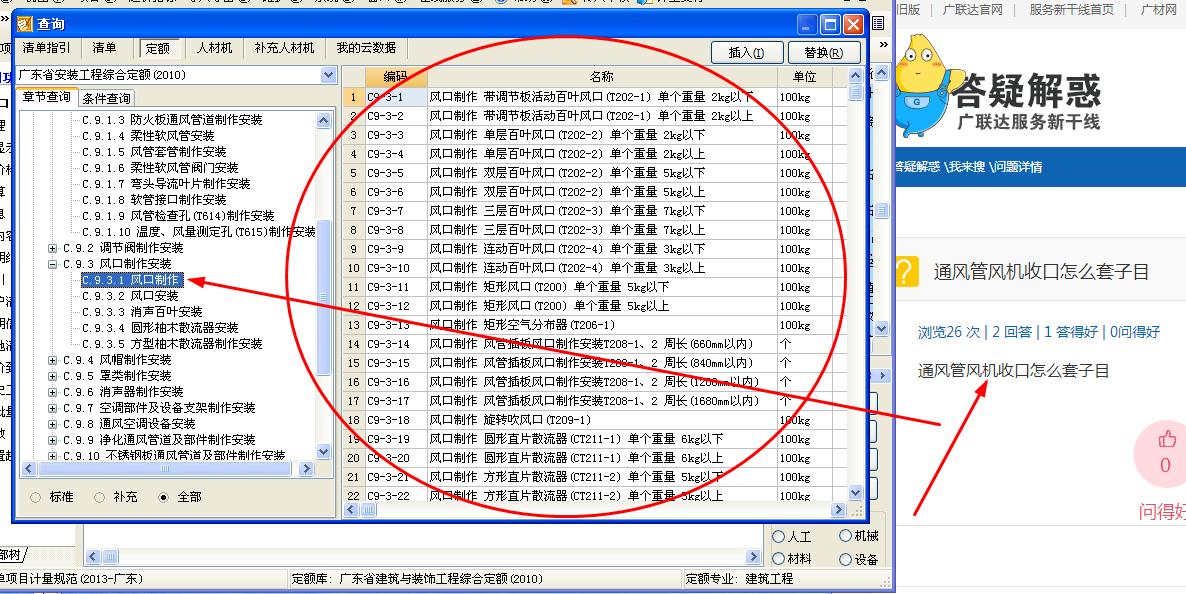Expand C.9.2 调节阀制作安装 node
The height and width of the screenshot is (594, 1186).
(52, 247)
